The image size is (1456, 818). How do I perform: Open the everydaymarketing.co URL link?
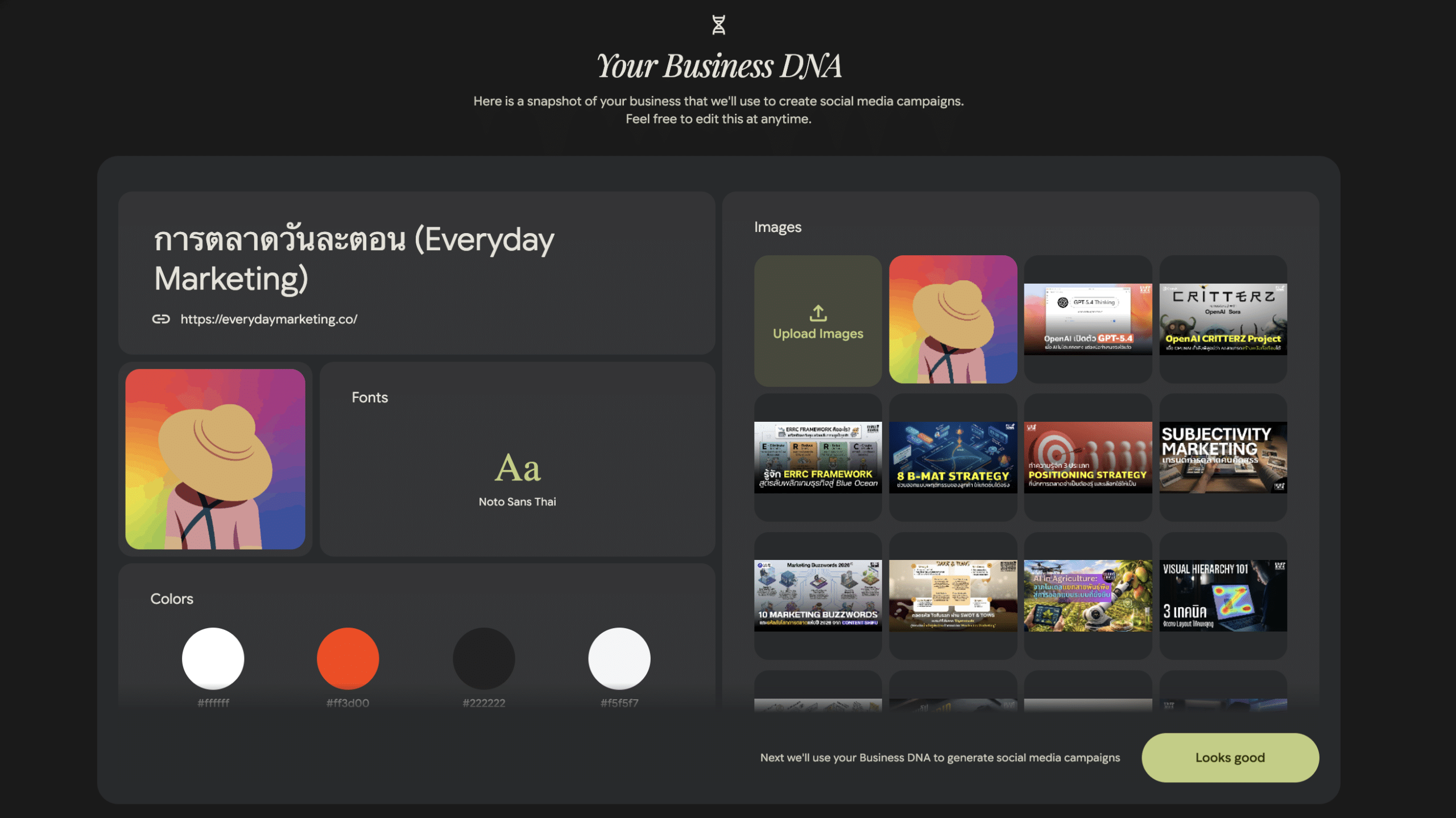click(268, 319)
